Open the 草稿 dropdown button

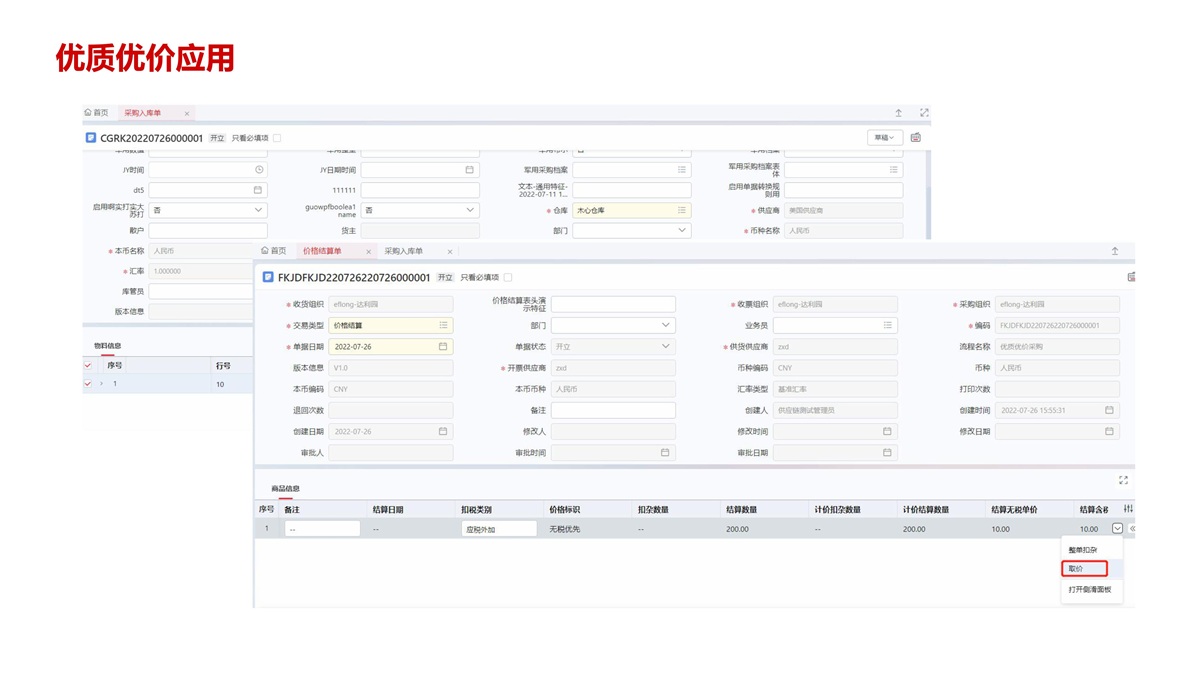coord(884,138)
